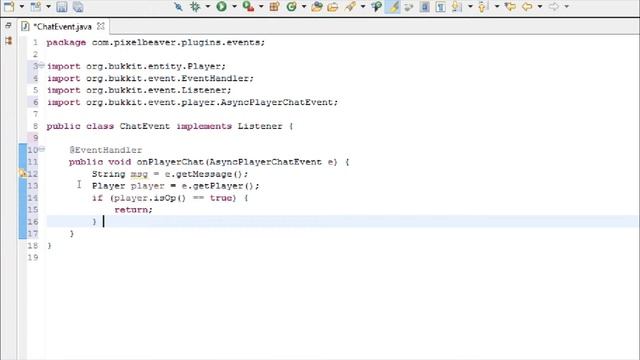The height and width of the screenshot is (360, 640).
Task: Collapse the method fold at line 10
Action: [x=42, y=149]
